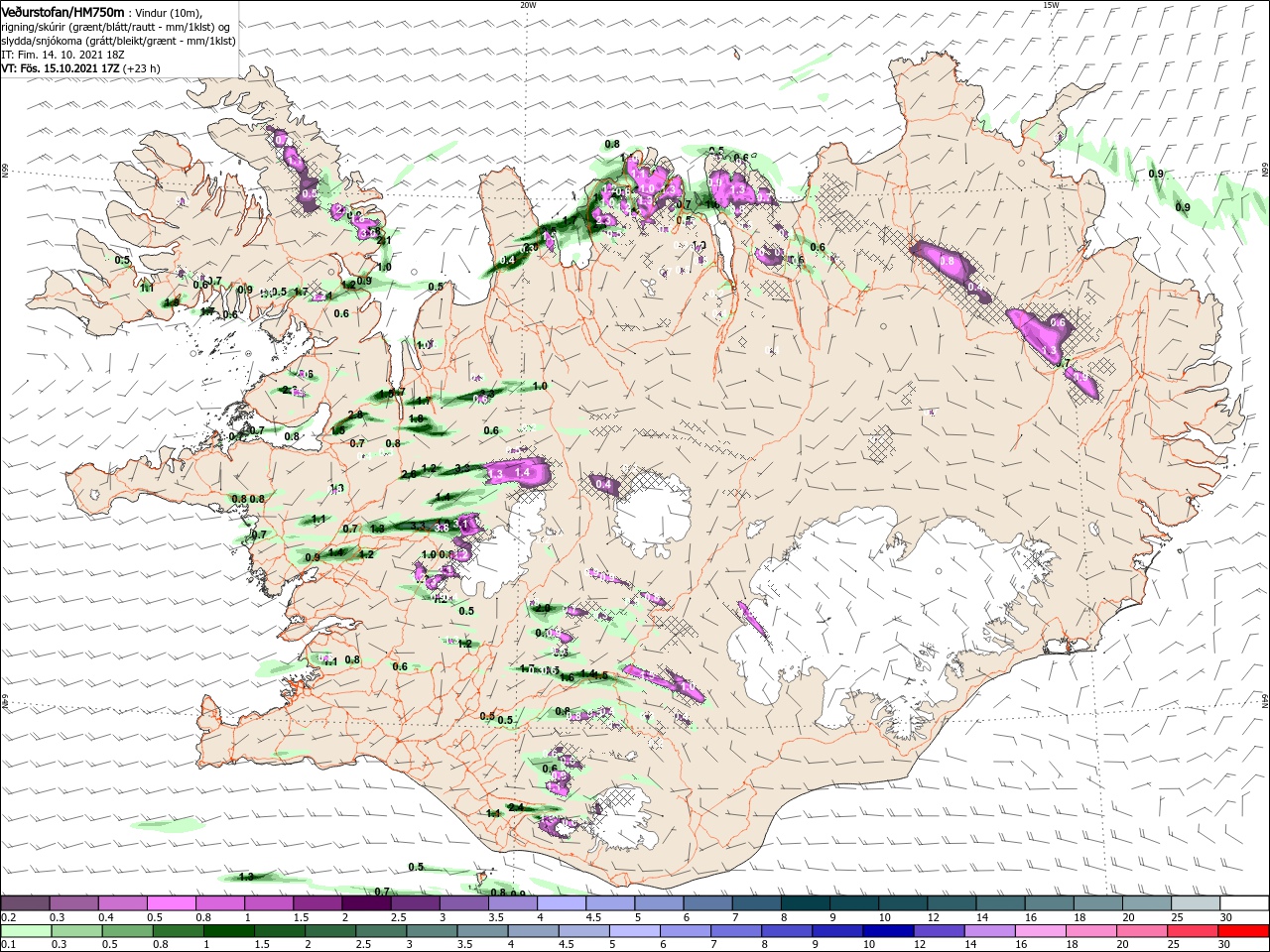Select bottom-row violet swatch between 12 and 14
This screenshot has width=1270, height=952.
tap(940, 931)
